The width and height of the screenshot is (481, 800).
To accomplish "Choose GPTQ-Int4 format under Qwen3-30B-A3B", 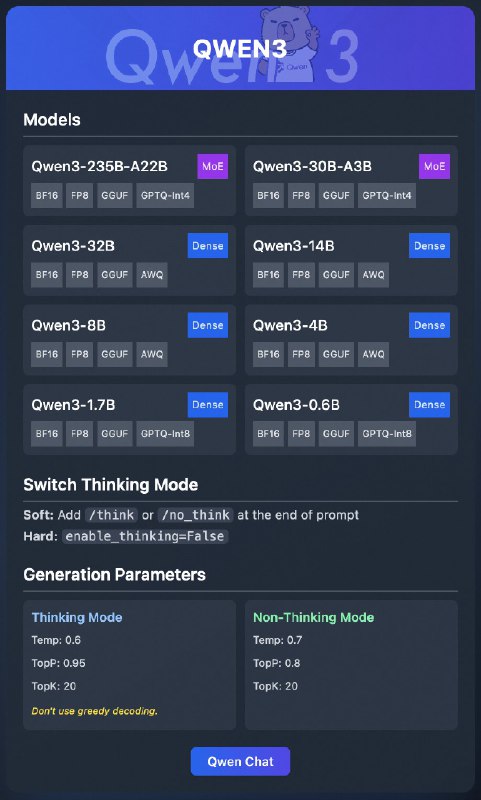I will [387, 195].
